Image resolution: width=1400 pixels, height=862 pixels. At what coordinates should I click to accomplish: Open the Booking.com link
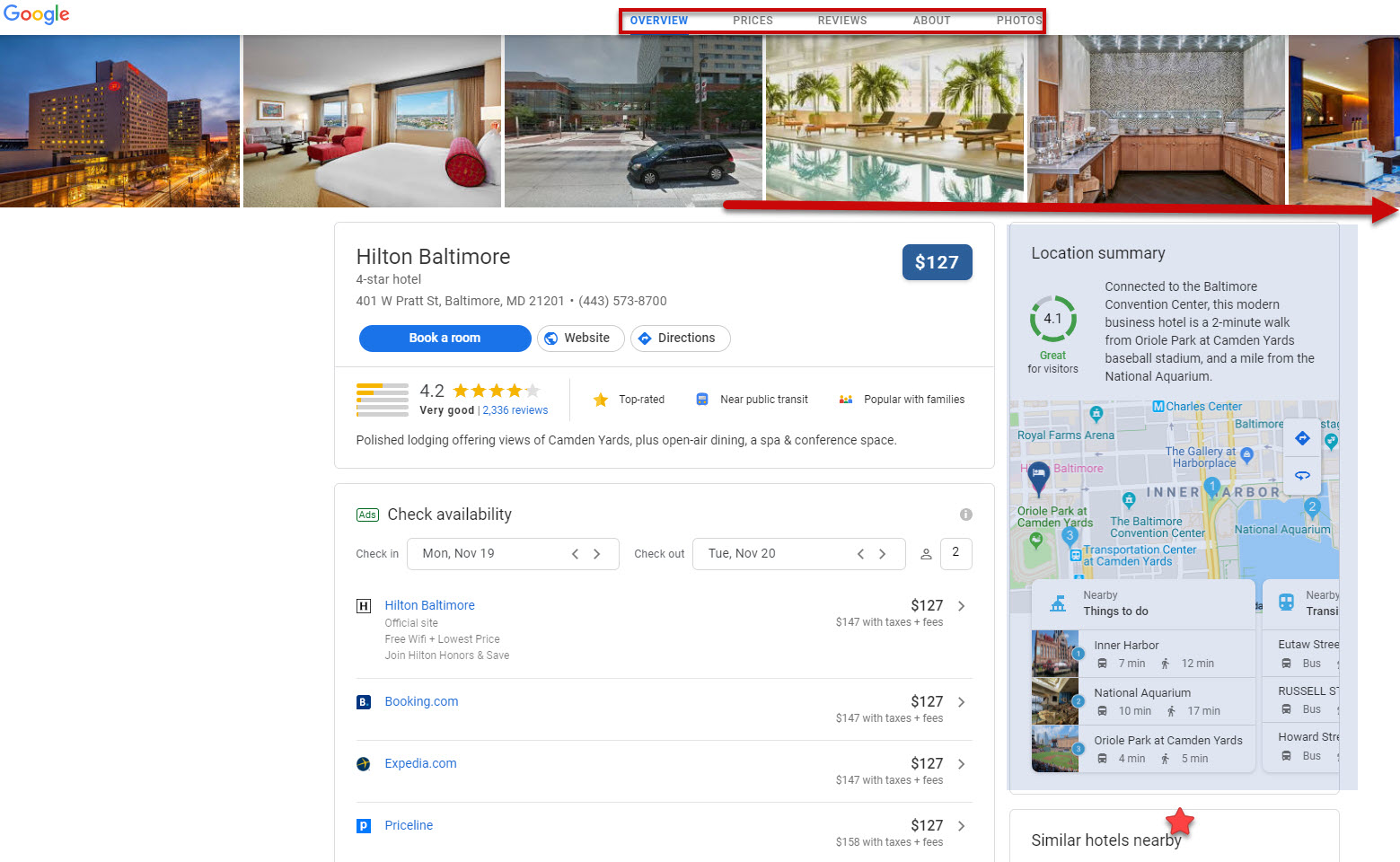(x=421, y=702)
